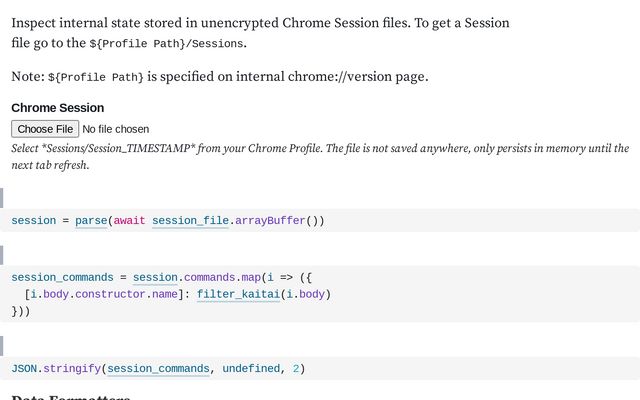Click the 'map' method in session_commands cell
640x400 pixels.
249,277
